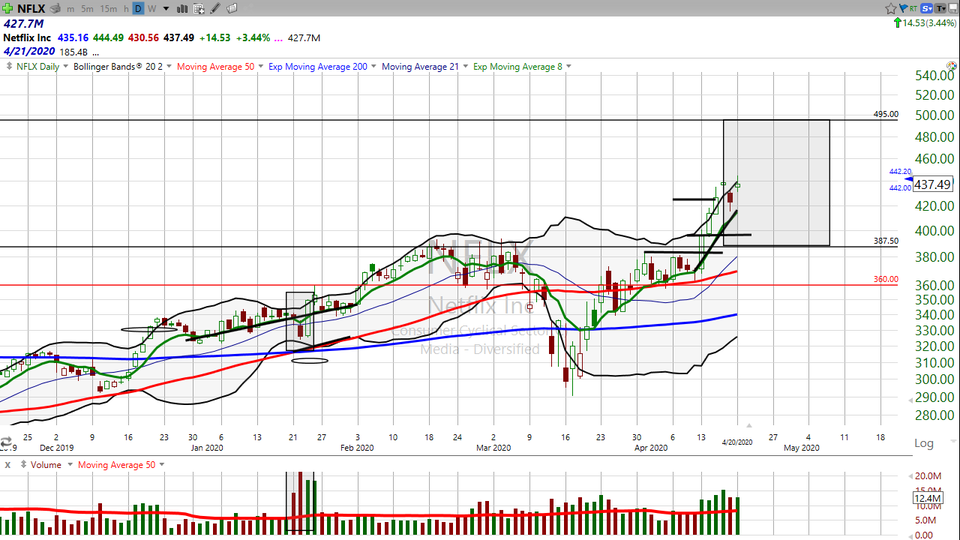Click the open price 435.16
960x540 pixels.
[x=73, y=38]
